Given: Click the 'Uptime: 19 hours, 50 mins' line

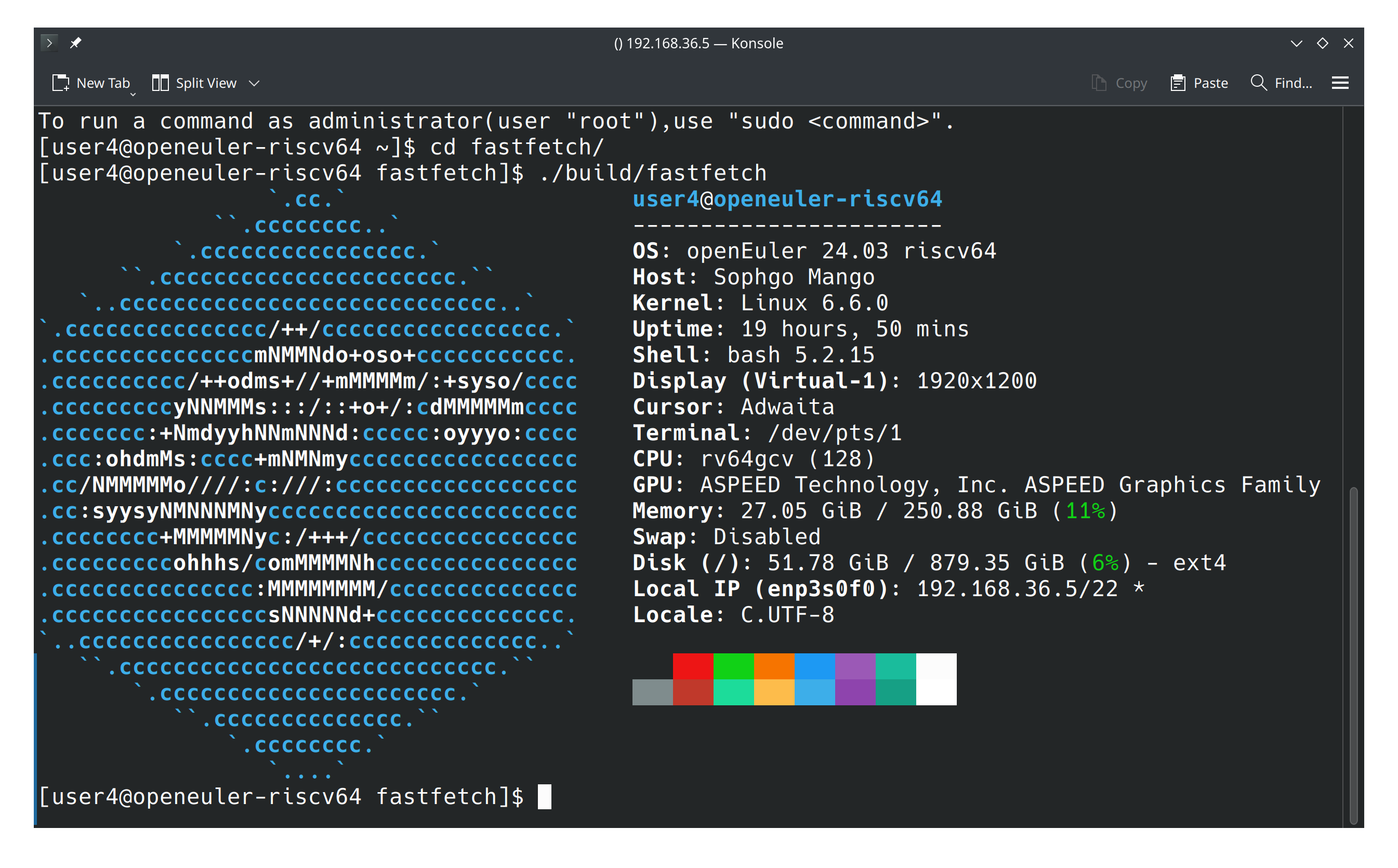Looking at the screenshot, I should point(800,329).
